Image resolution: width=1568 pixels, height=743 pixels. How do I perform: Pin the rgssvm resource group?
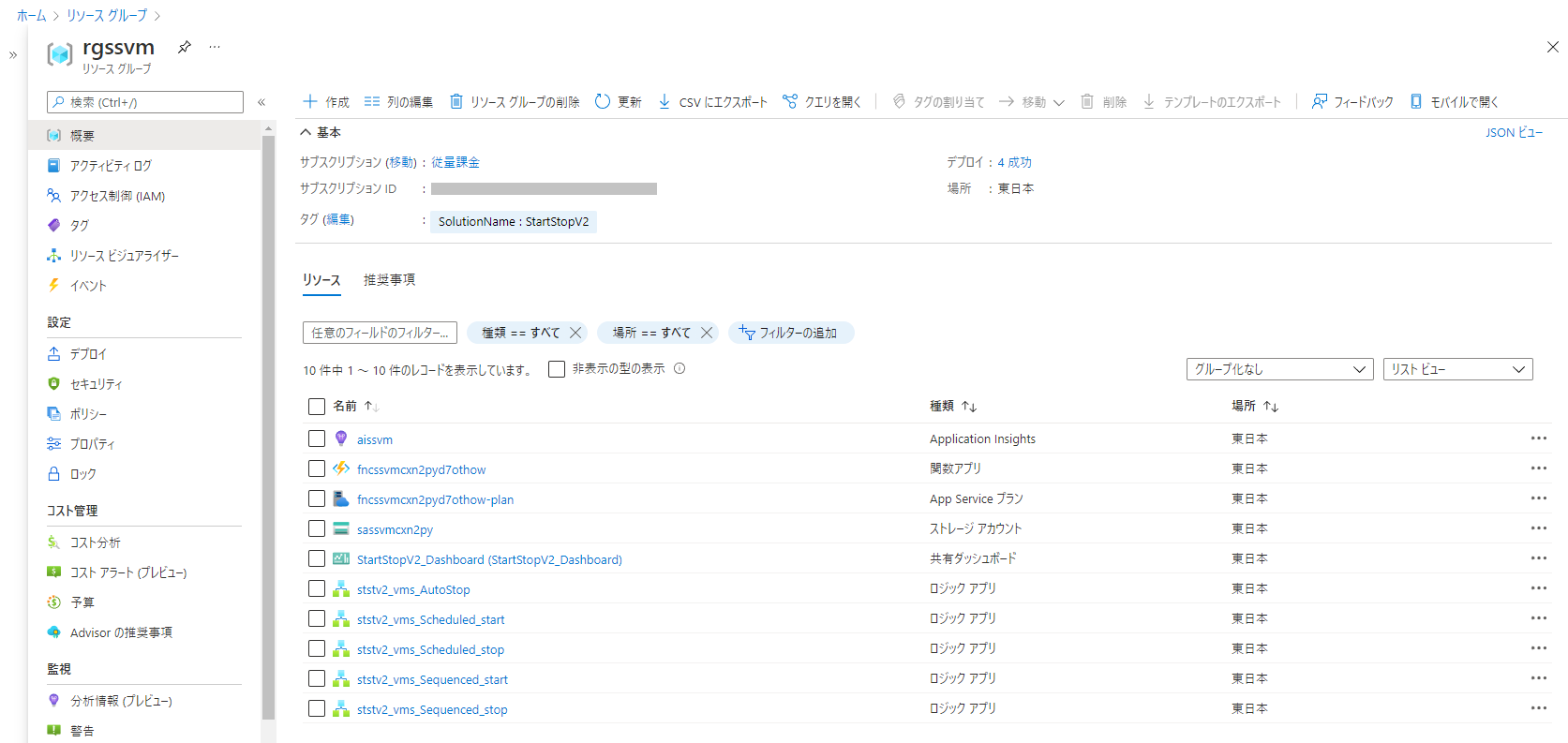[x=185, y=47]
